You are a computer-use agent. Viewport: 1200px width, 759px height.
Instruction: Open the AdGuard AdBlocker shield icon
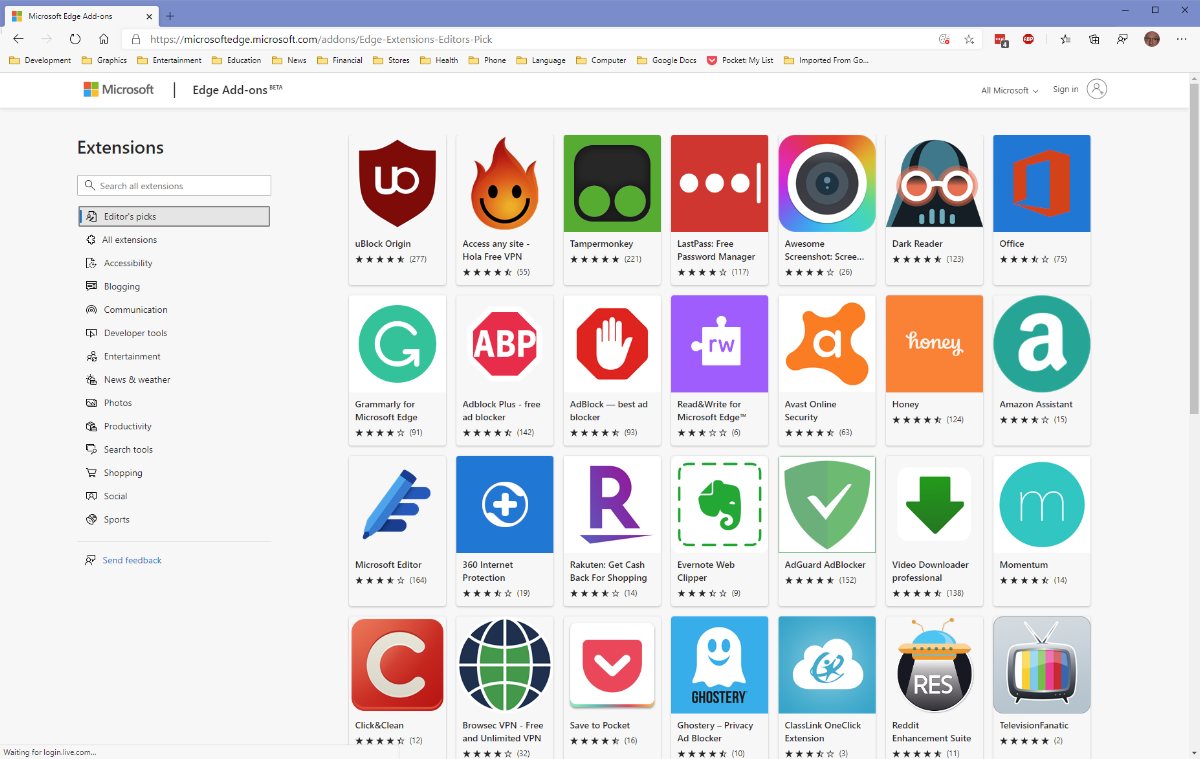click(x=827, y=505)
